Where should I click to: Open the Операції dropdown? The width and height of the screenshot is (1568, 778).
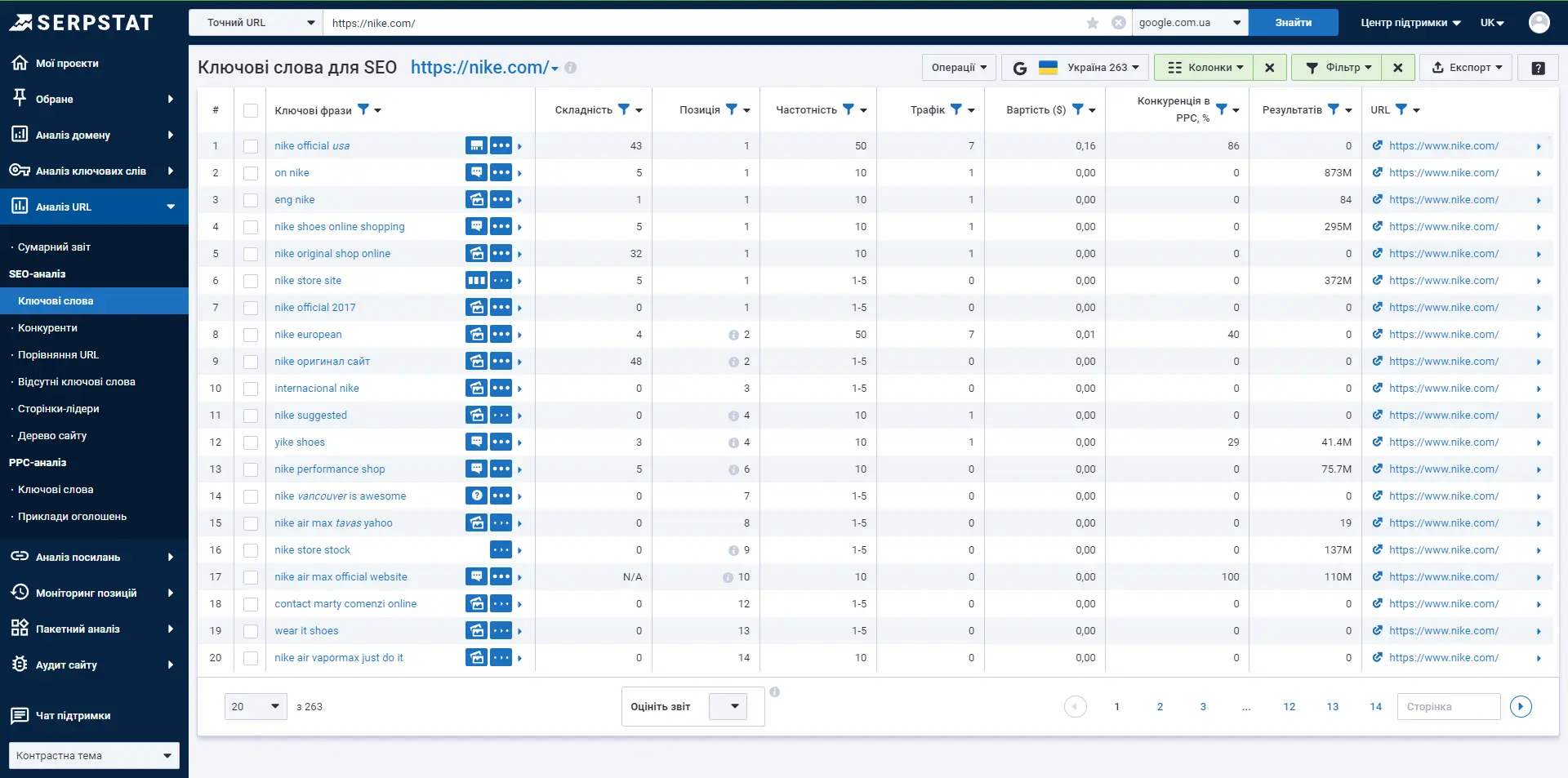click(959, 68)
